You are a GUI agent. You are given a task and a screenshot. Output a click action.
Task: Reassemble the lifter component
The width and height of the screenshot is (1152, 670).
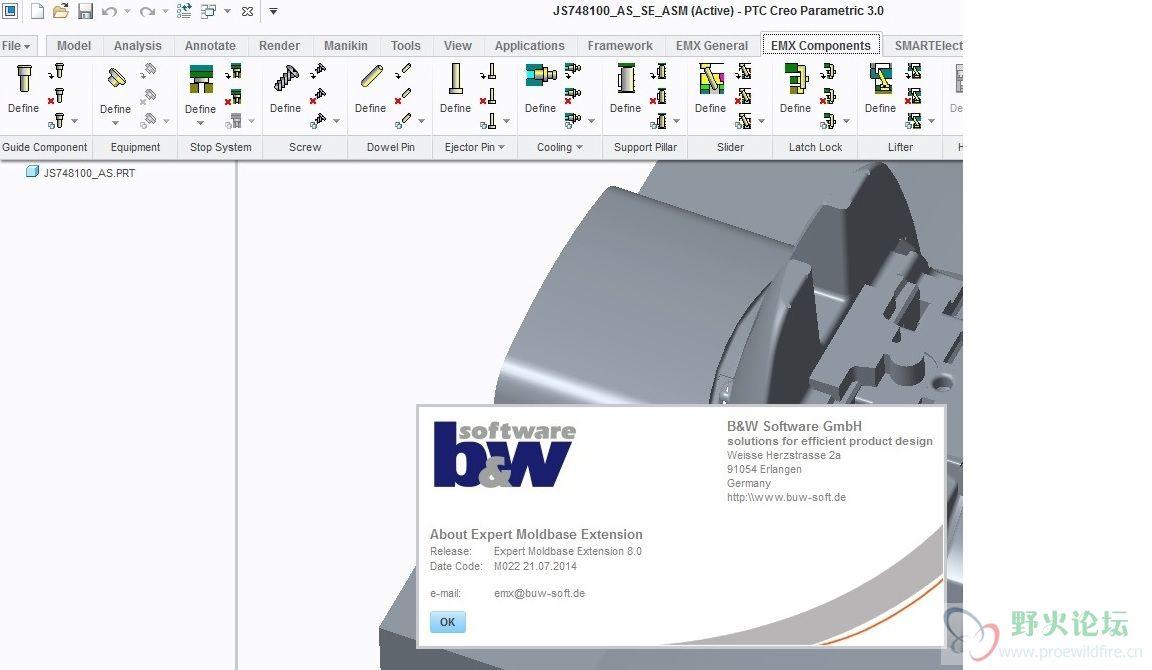[x=913, y=120]
